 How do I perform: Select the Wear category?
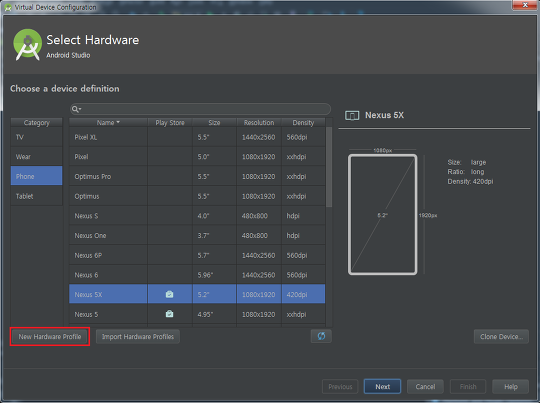37,157
